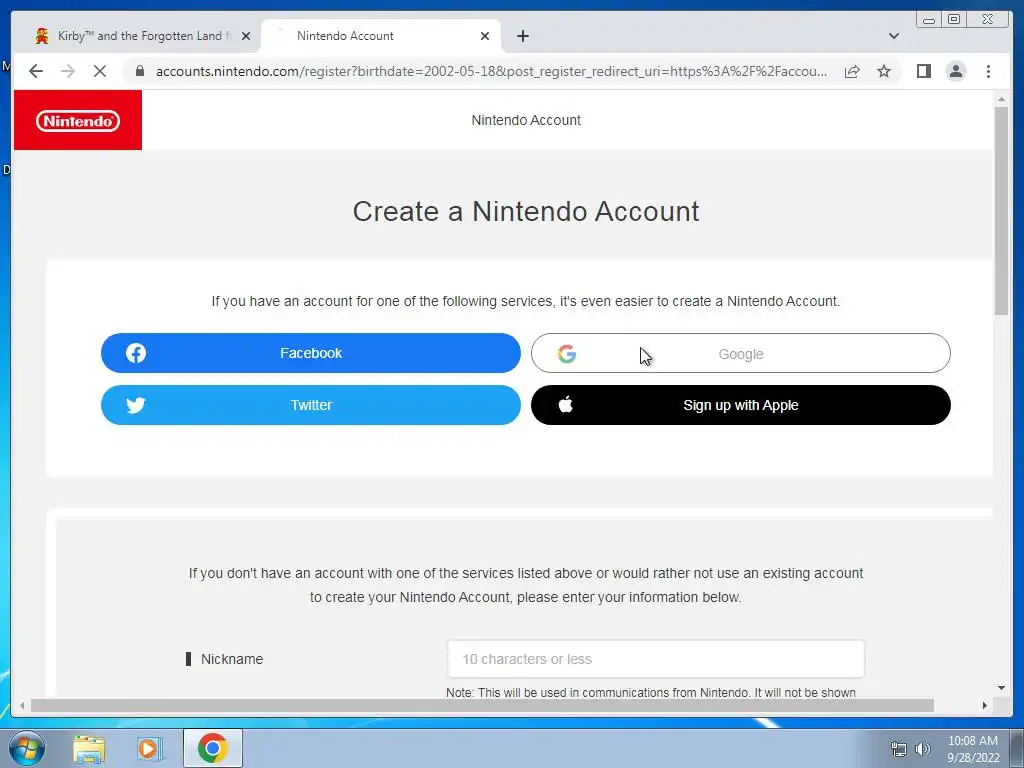
Task: Restore down the Chrome window
Action: 954,20
